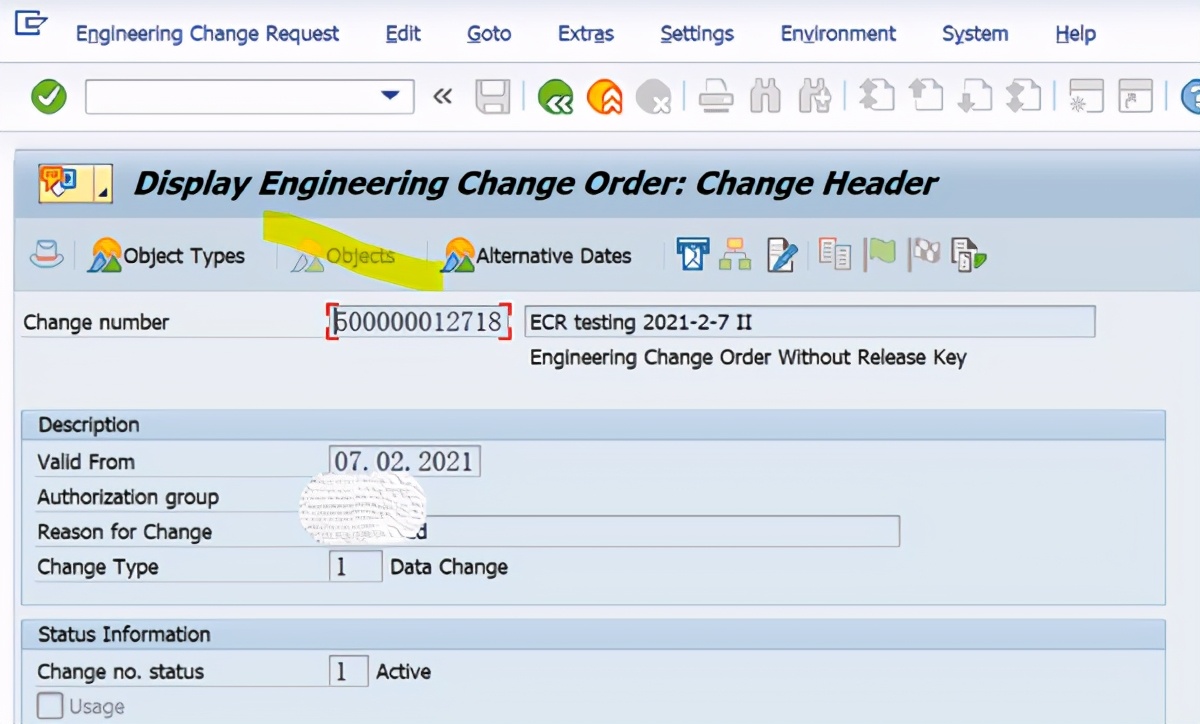This screenshot has width=1200, height=724.
Task: Exit via the orange Exit icon
Action: click(x=605, y=96)
